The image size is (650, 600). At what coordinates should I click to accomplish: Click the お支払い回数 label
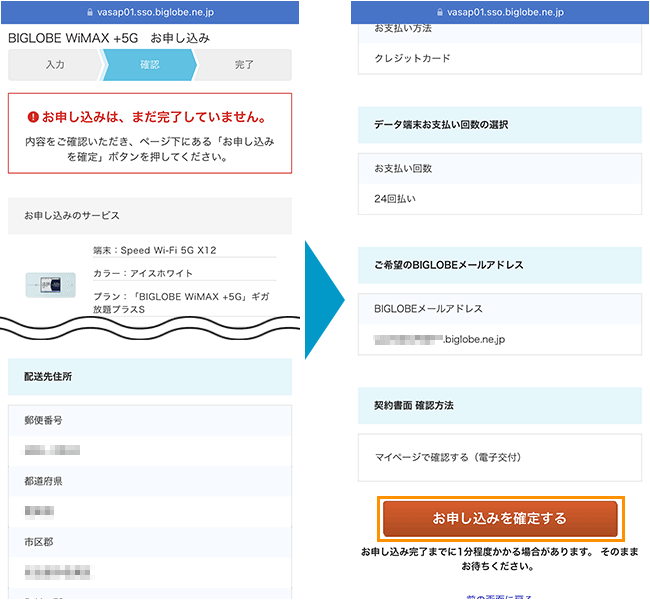tap(403, 168)
